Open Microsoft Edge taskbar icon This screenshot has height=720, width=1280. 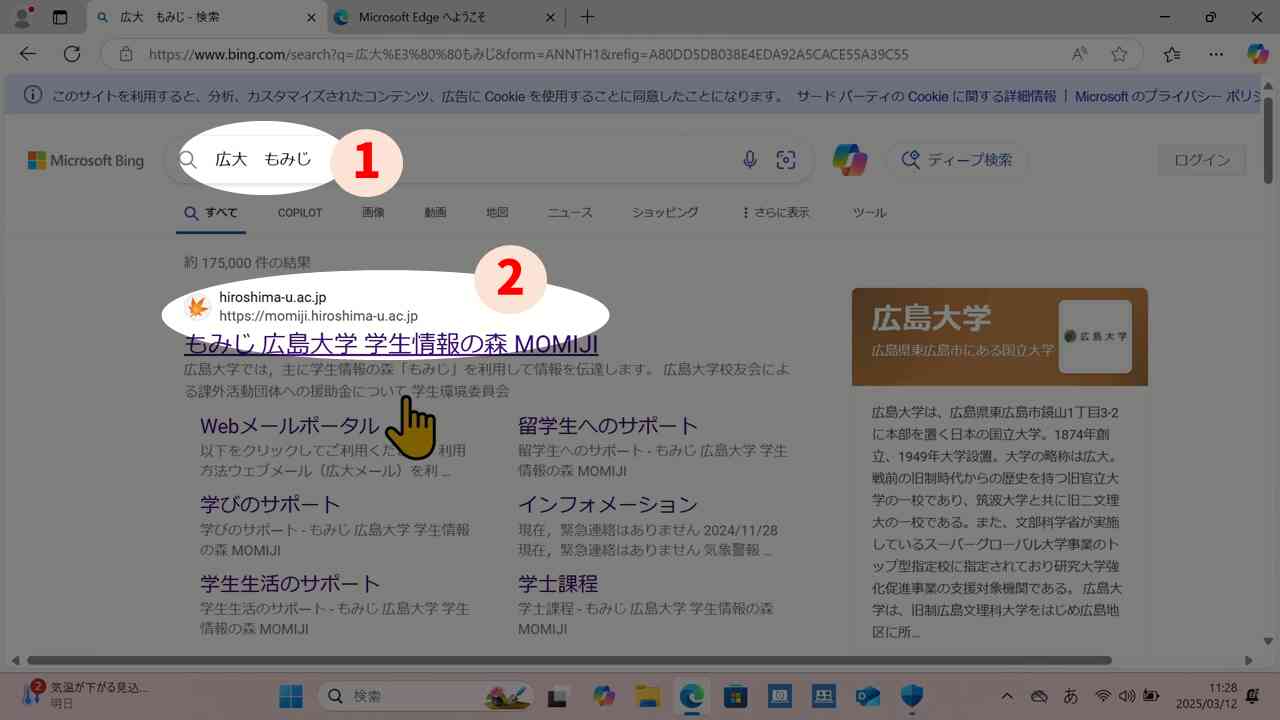(692, 695)
